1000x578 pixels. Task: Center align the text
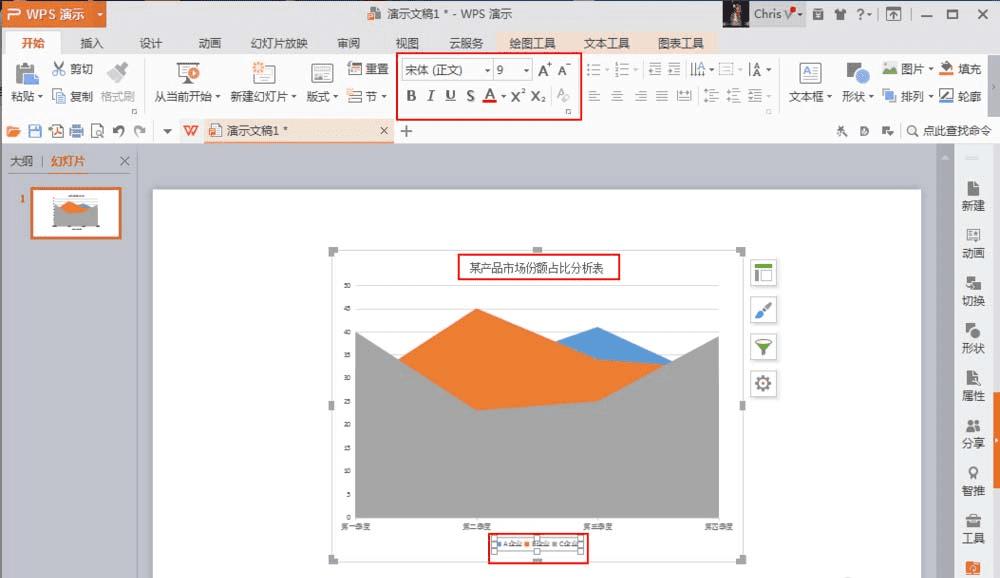pyautogui.click(x=617, y=96)
